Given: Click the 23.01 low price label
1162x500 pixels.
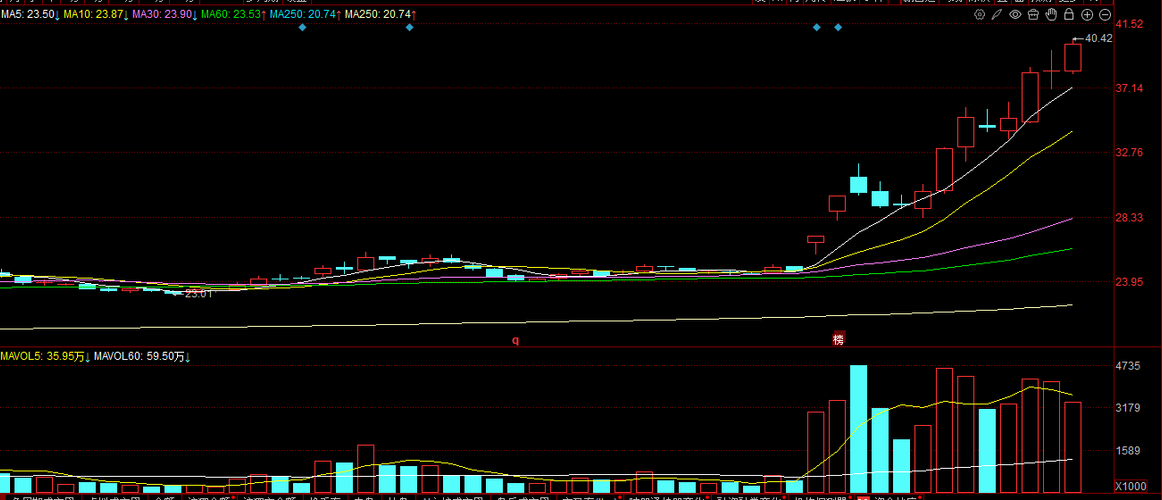Looking at the screenshot, I should coord(199,294).
